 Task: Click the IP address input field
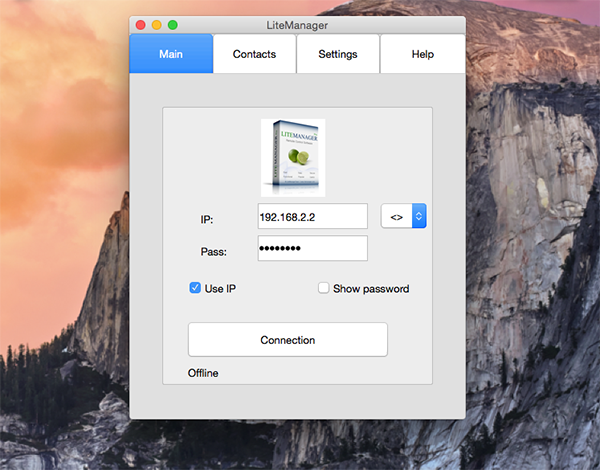pos(313,216)
